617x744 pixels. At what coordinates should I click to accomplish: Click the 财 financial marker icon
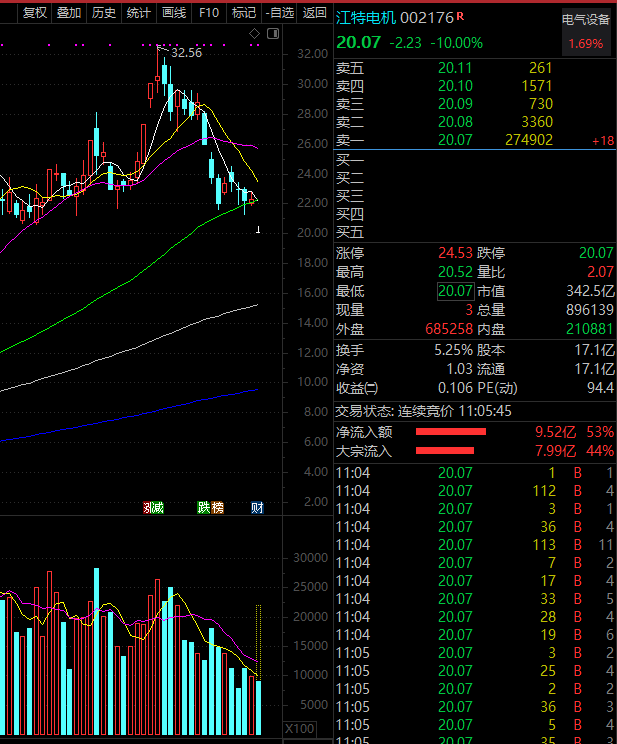pos(257,508)
